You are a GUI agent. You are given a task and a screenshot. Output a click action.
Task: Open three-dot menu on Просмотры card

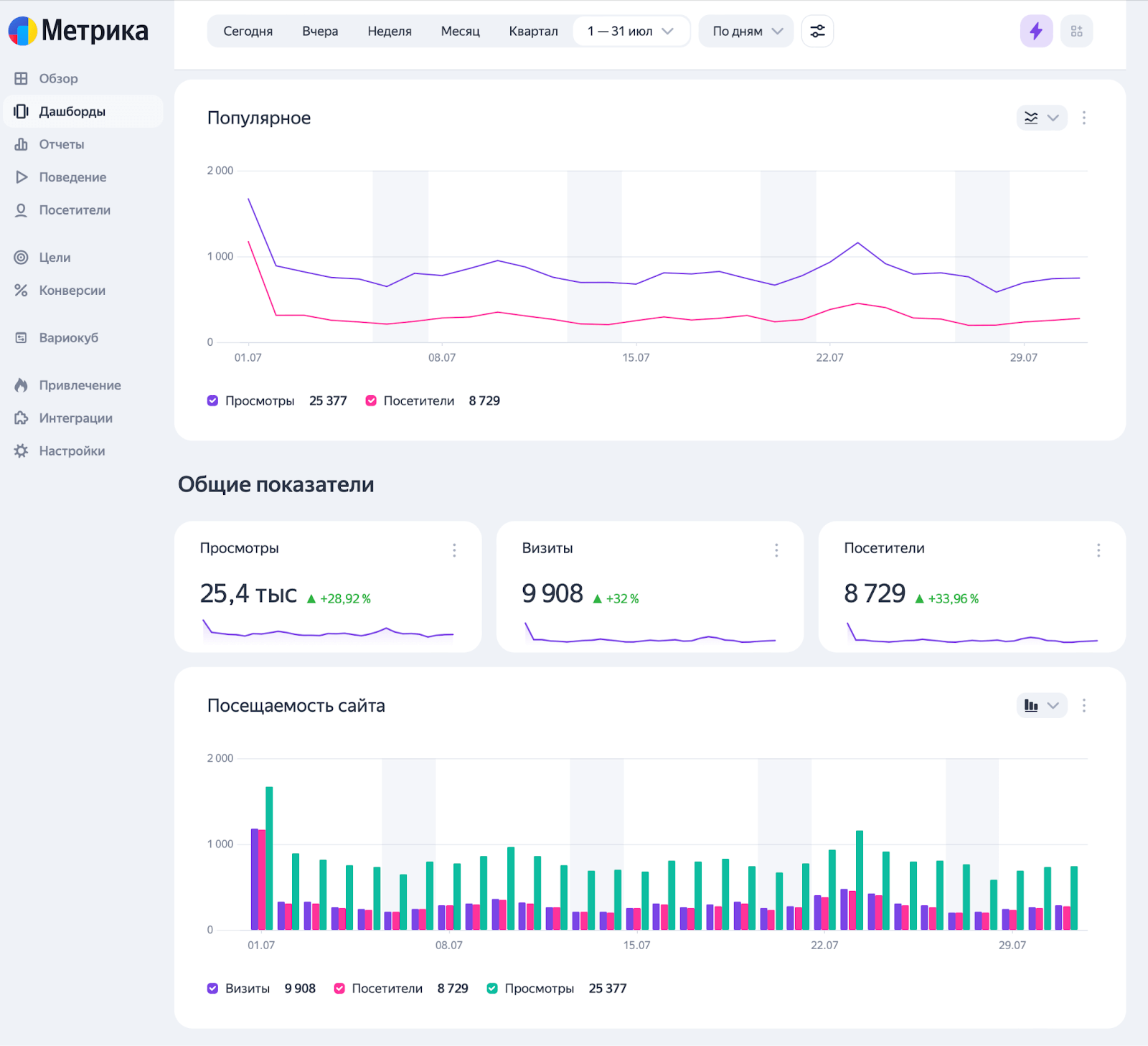click(454, 550)
